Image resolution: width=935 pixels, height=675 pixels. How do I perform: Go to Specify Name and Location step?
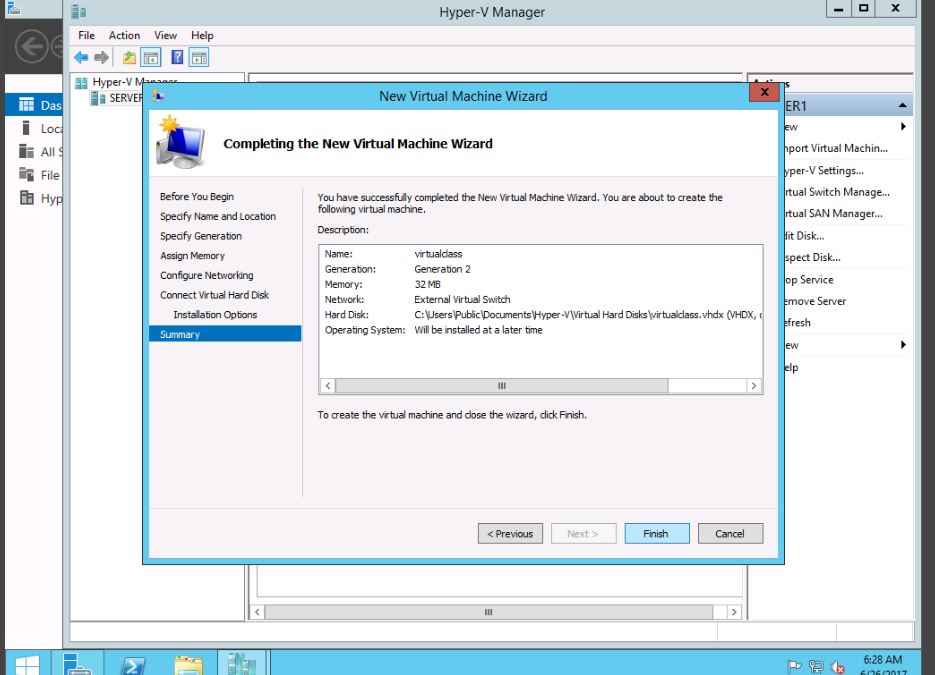[218, 216]
